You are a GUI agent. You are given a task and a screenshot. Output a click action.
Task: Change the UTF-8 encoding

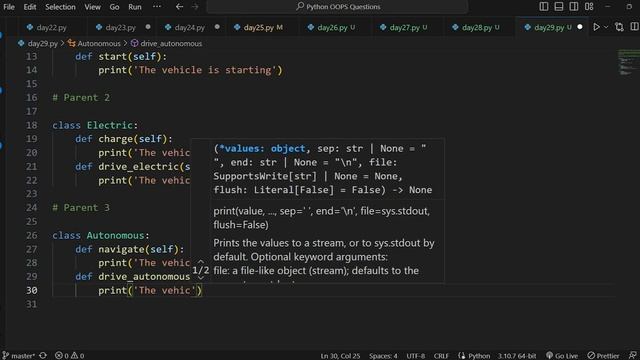pos(416,356)
